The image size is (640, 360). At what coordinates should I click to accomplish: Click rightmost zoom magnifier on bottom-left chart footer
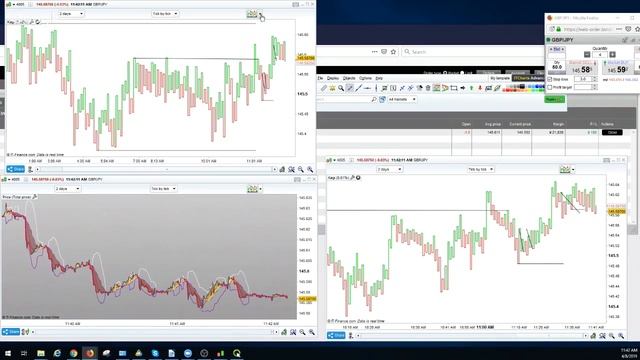[312, 332]
